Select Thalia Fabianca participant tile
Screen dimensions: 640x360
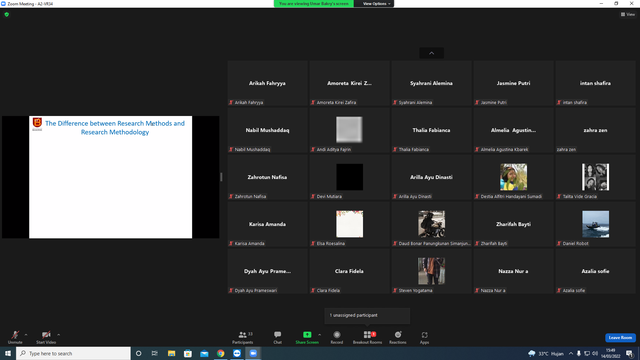[x=431, y=130]
